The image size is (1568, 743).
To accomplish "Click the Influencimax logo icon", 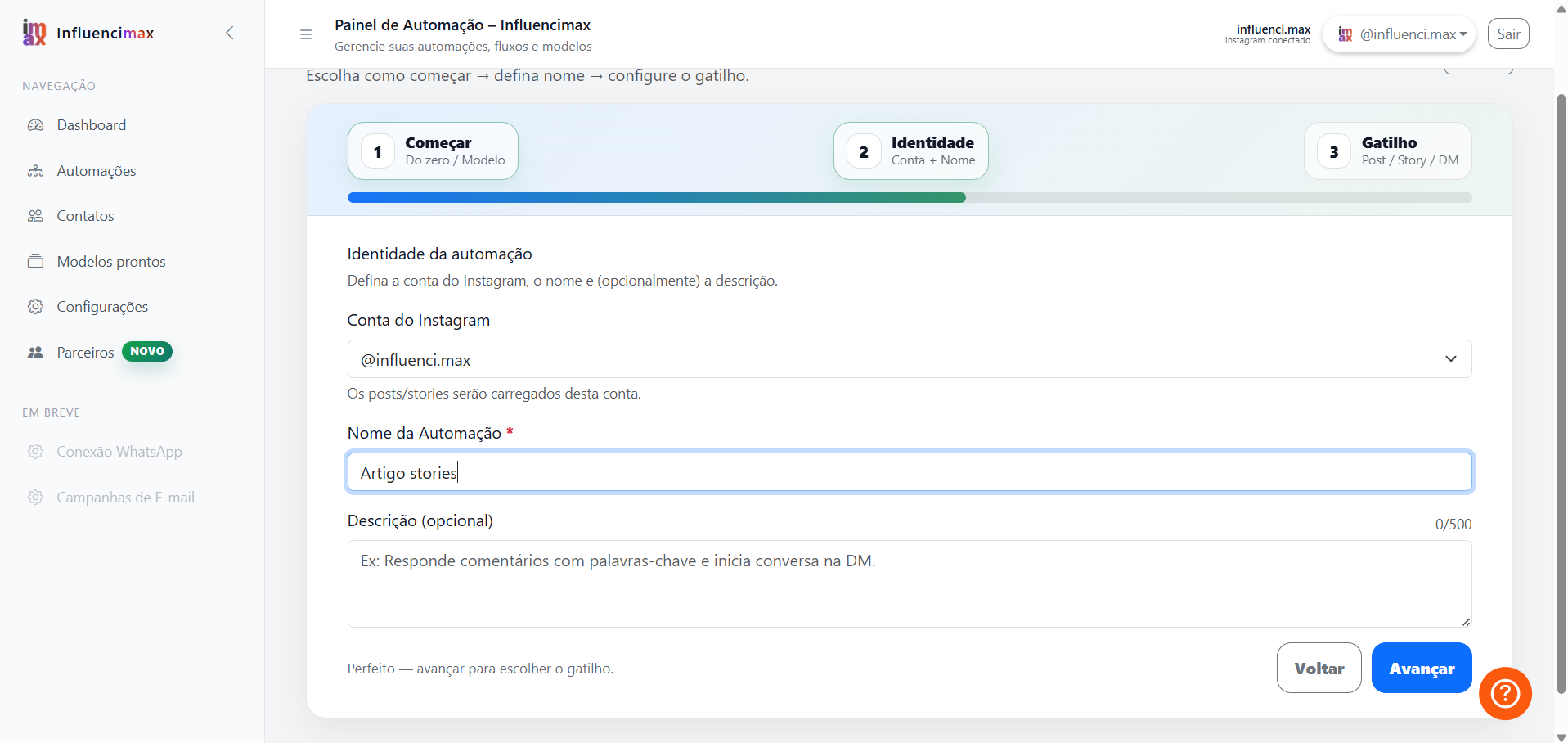I will point(34,33).
